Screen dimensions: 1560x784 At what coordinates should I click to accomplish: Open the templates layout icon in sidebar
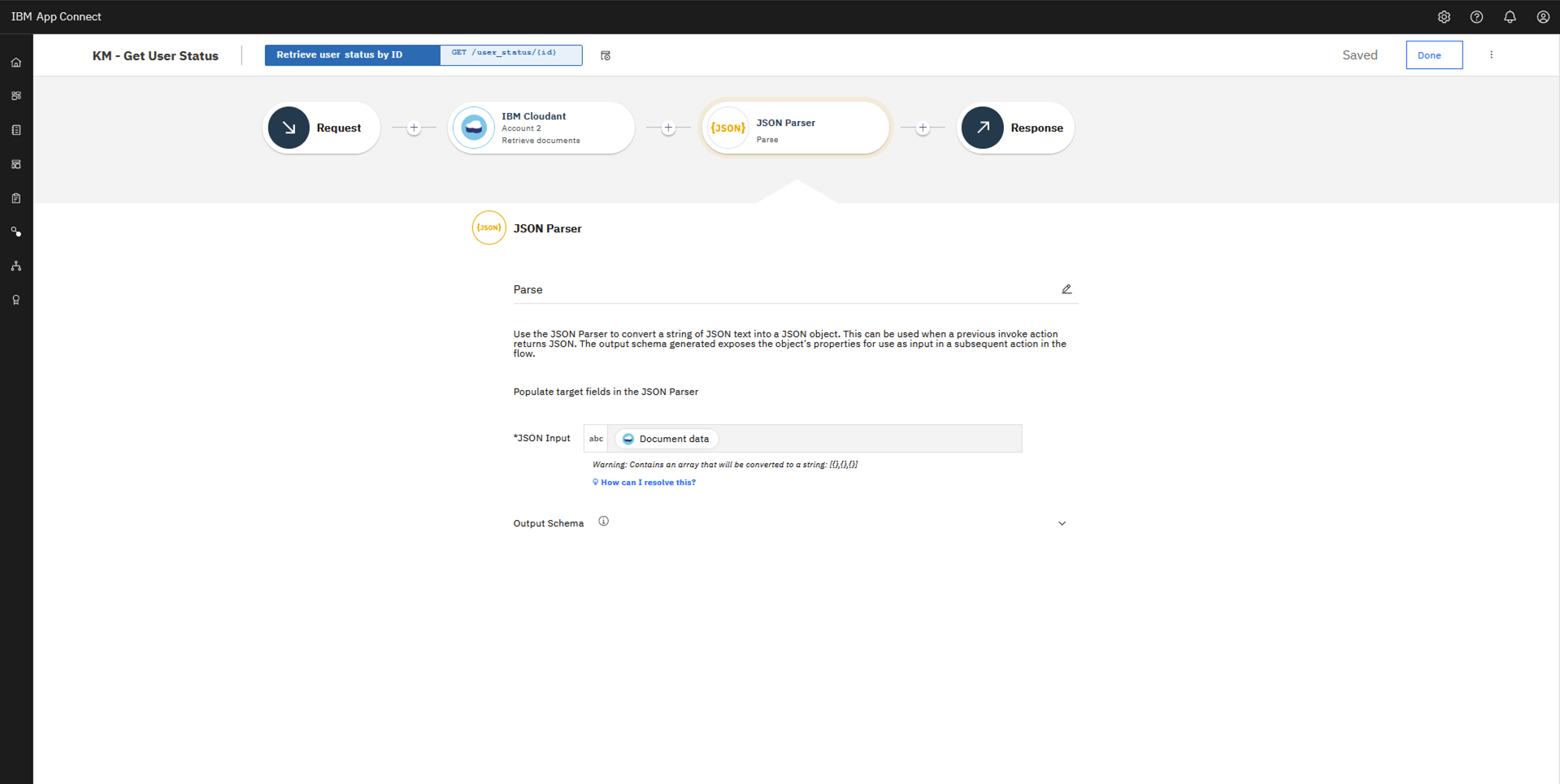(16, 164)
